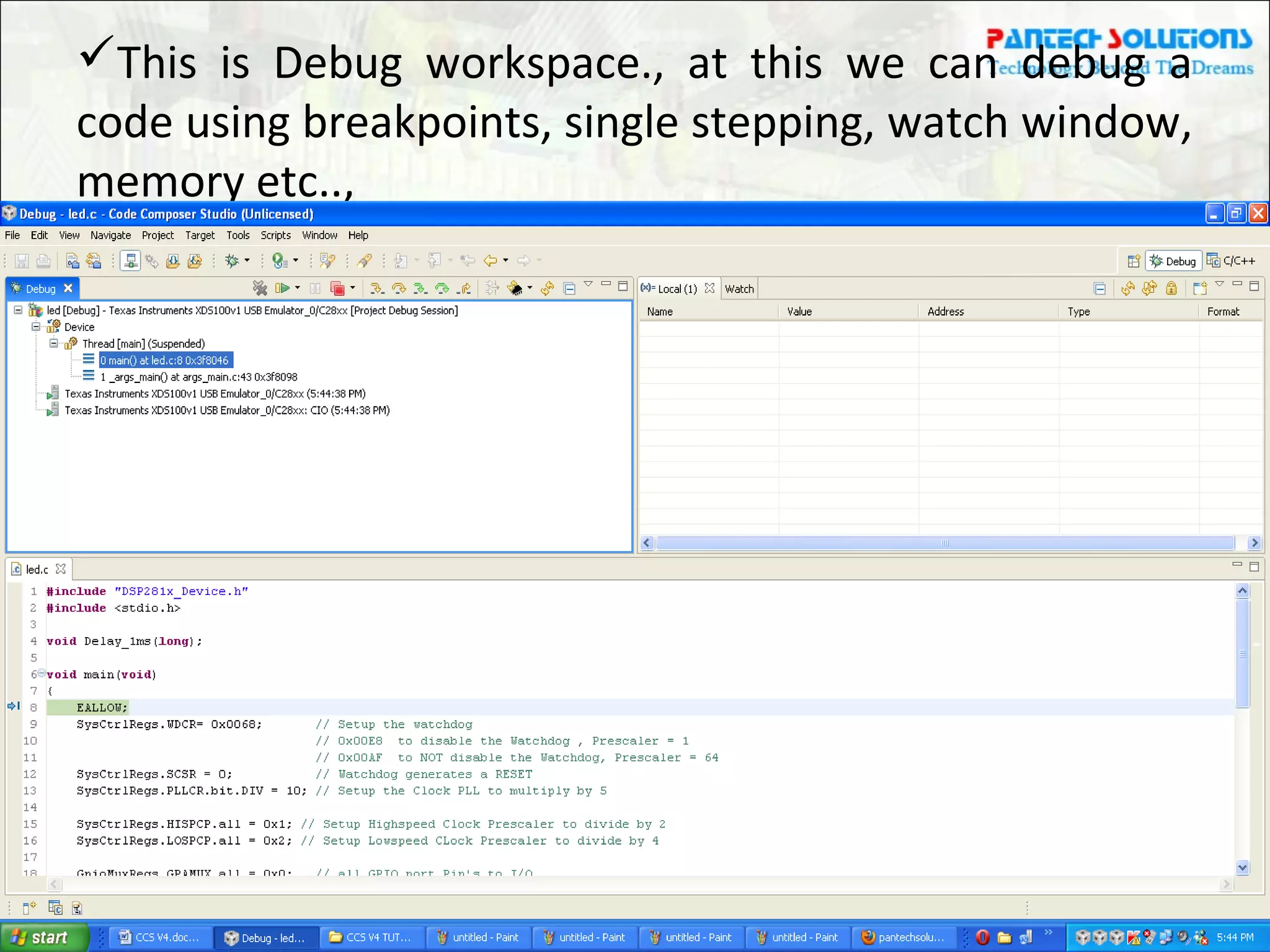The image size is (1270, 952).
Task: Toggle Continuous Refresh in the Local view
Action: tap(1150, 288)
